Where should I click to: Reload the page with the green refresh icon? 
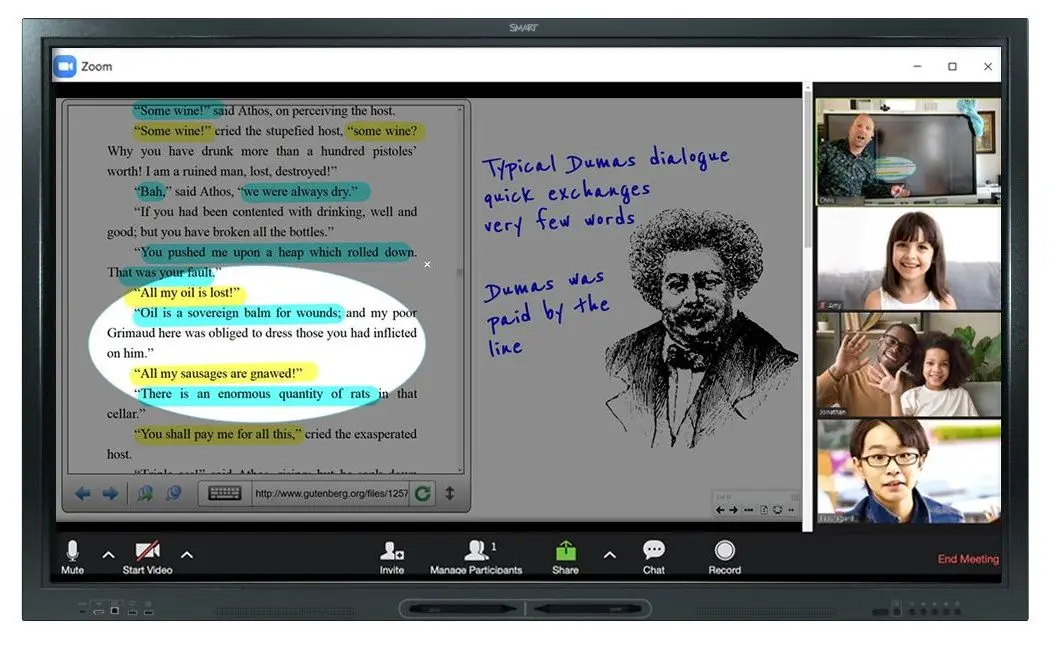(x=423, y=493)
